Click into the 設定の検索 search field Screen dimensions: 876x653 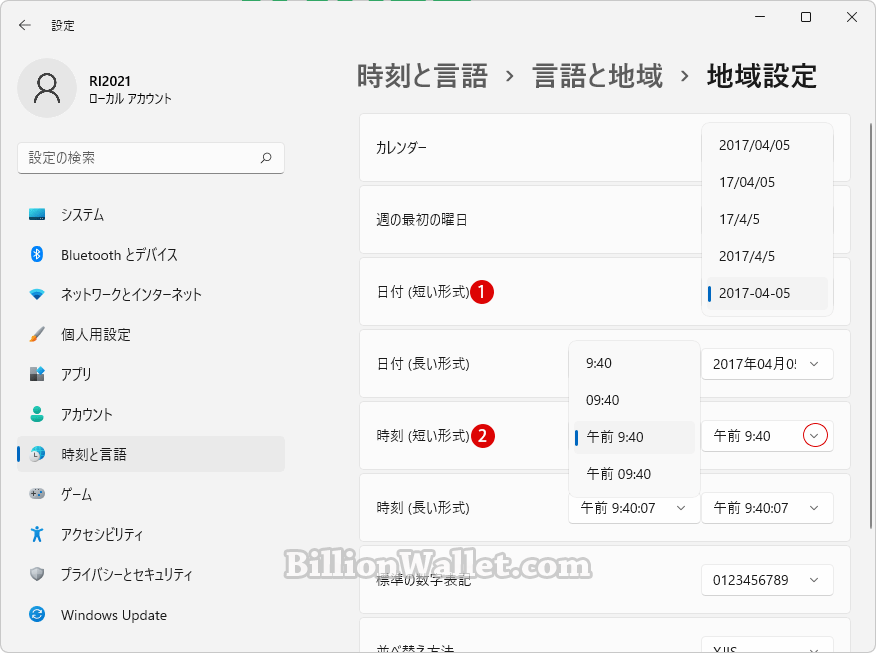(x=151, y=158)
